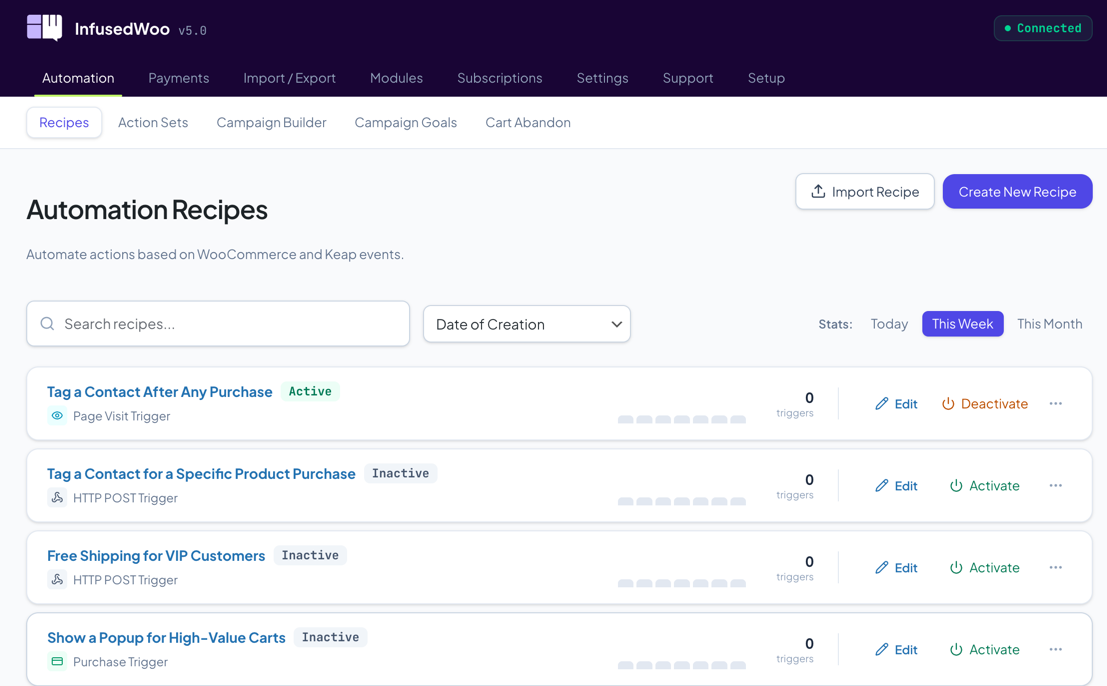Click the Connected status indicator

click(x=1043, y=28)
